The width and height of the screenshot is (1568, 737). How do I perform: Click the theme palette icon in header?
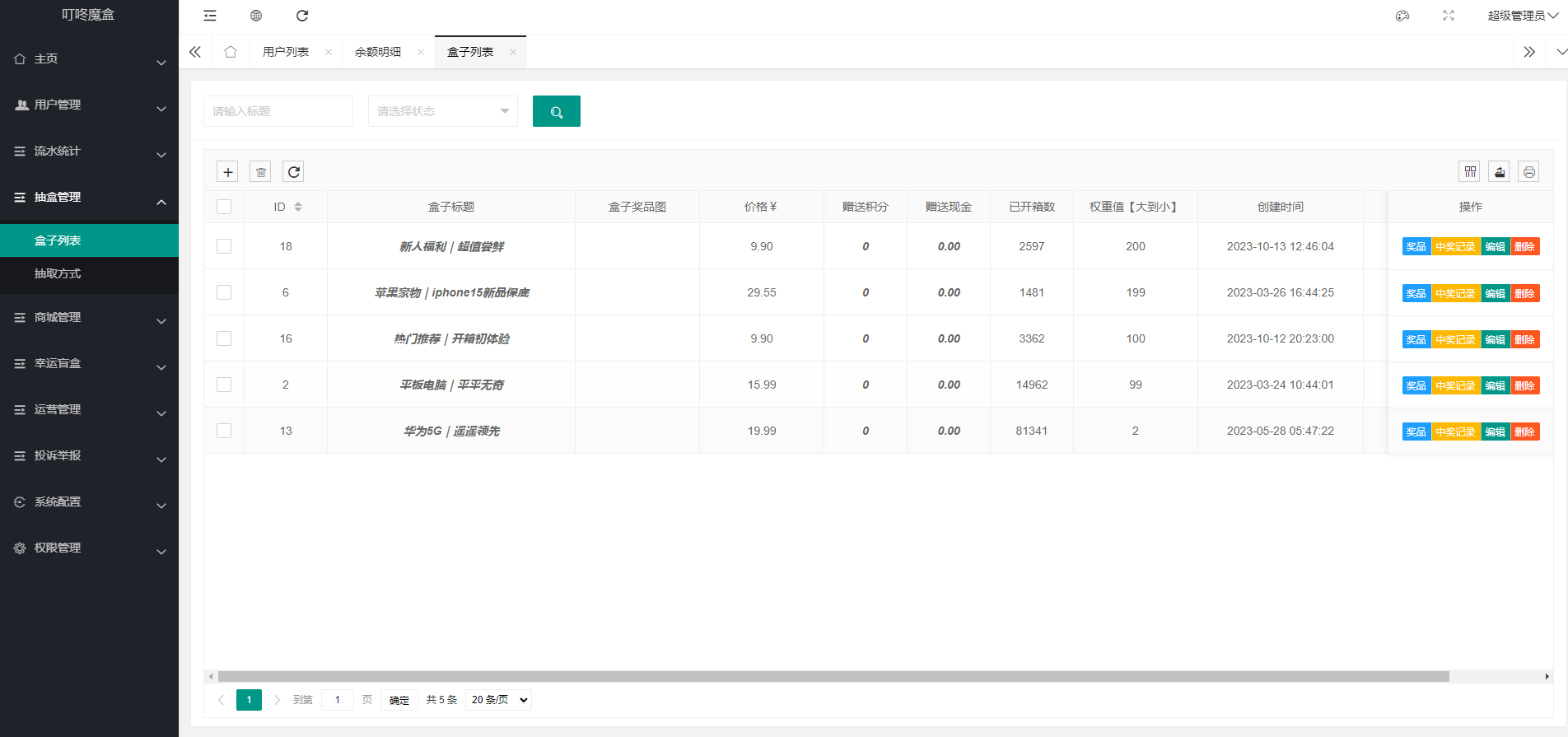coord(1402,16)
